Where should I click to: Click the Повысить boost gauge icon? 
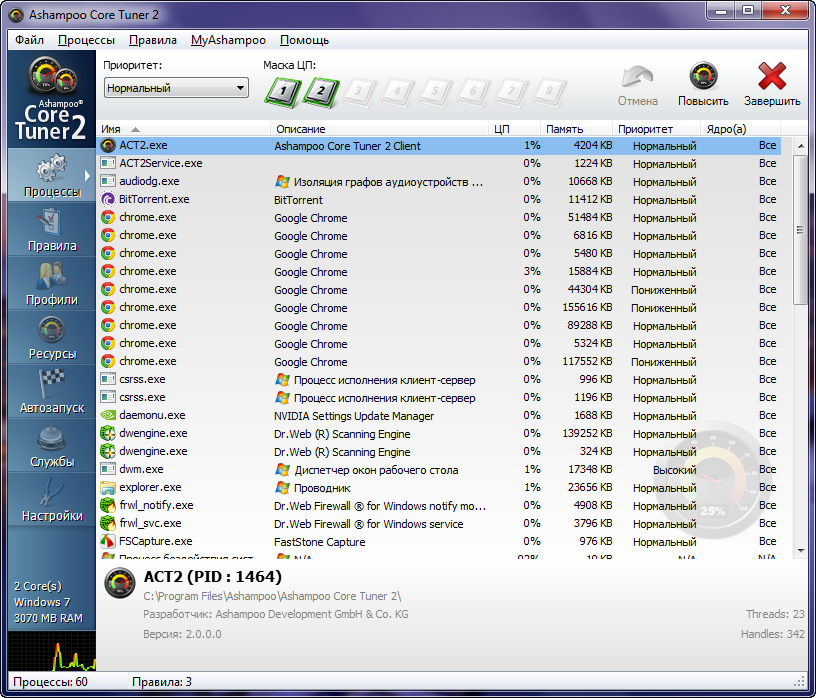[703, 76]
